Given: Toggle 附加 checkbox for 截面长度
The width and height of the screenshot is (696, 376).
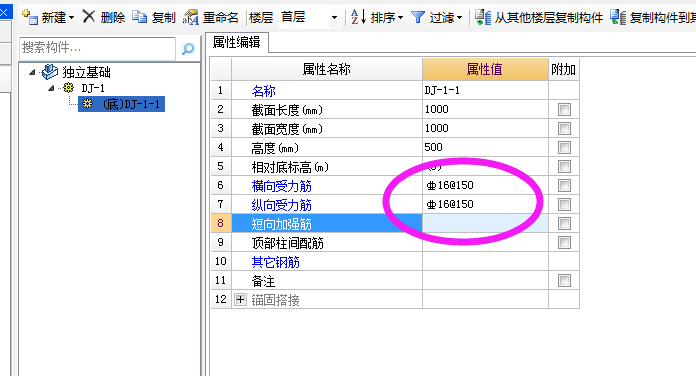Looking at the screenshot, I should click(x=564, y=109).
